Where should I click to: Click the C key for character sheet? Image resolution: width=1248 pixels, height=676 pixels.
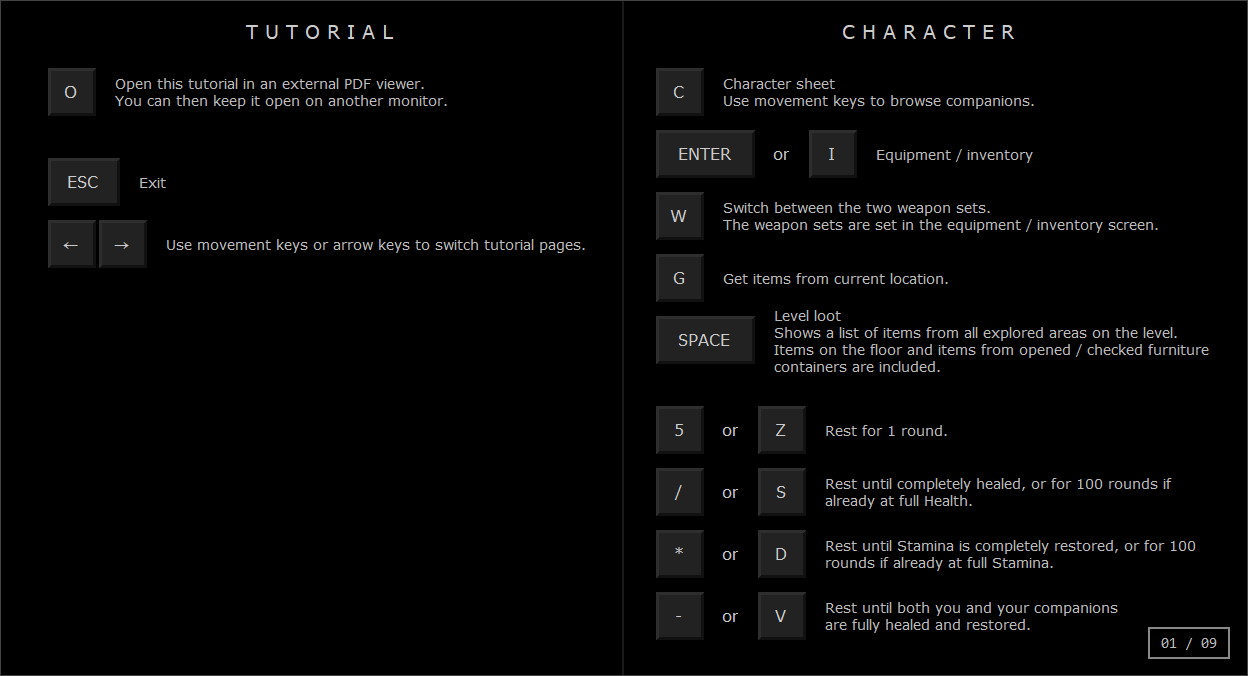(x=679, y=92)
